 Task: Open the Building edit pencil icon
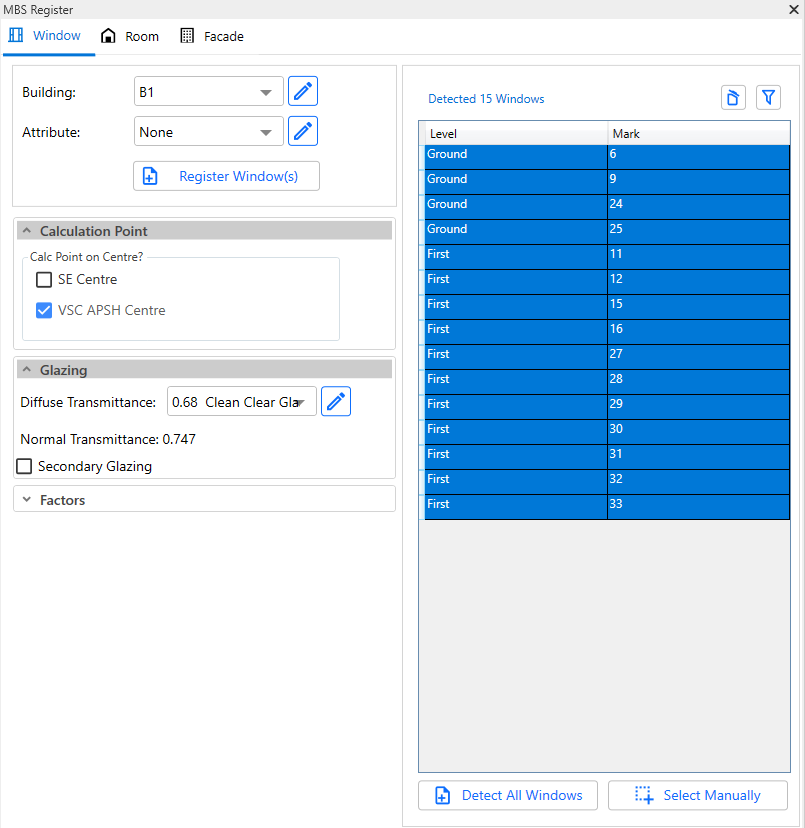302,91
